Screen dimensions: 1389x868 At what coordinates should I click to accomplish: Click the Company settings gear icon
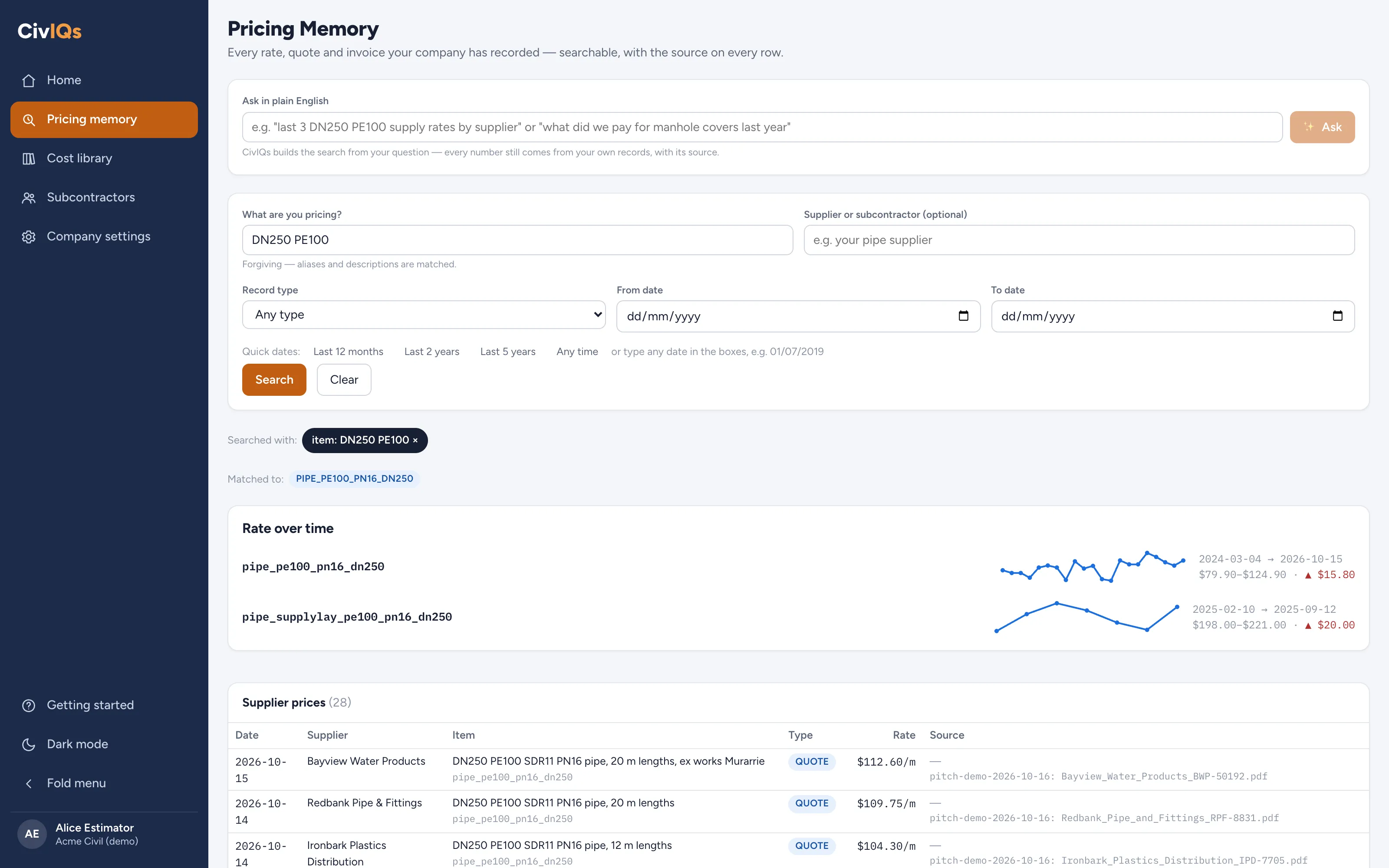pos(29,237)
